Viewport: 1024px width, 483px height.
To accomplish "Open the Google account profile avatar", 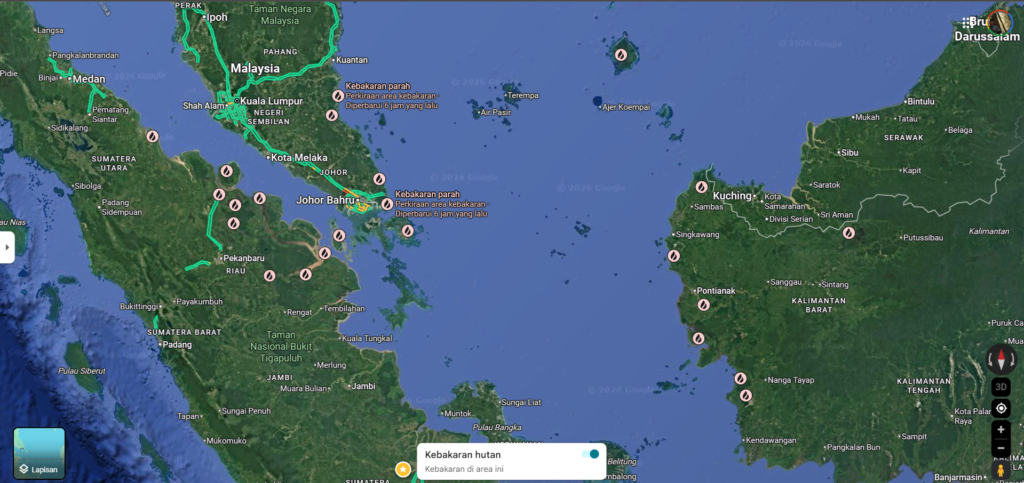I will point(1002,21).
